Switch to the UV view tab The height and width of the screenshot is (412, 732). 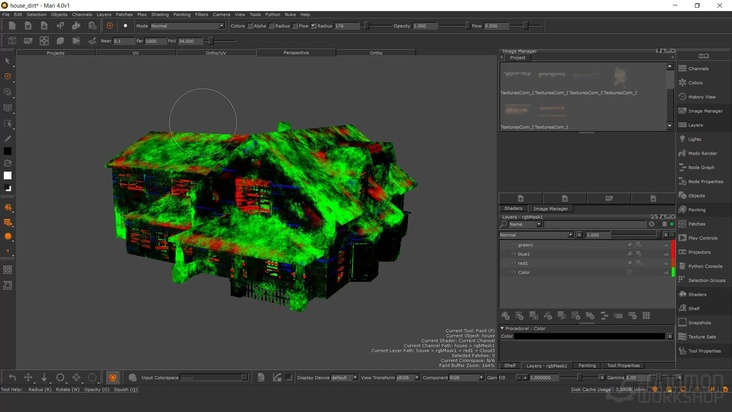(x=135, y=53)
